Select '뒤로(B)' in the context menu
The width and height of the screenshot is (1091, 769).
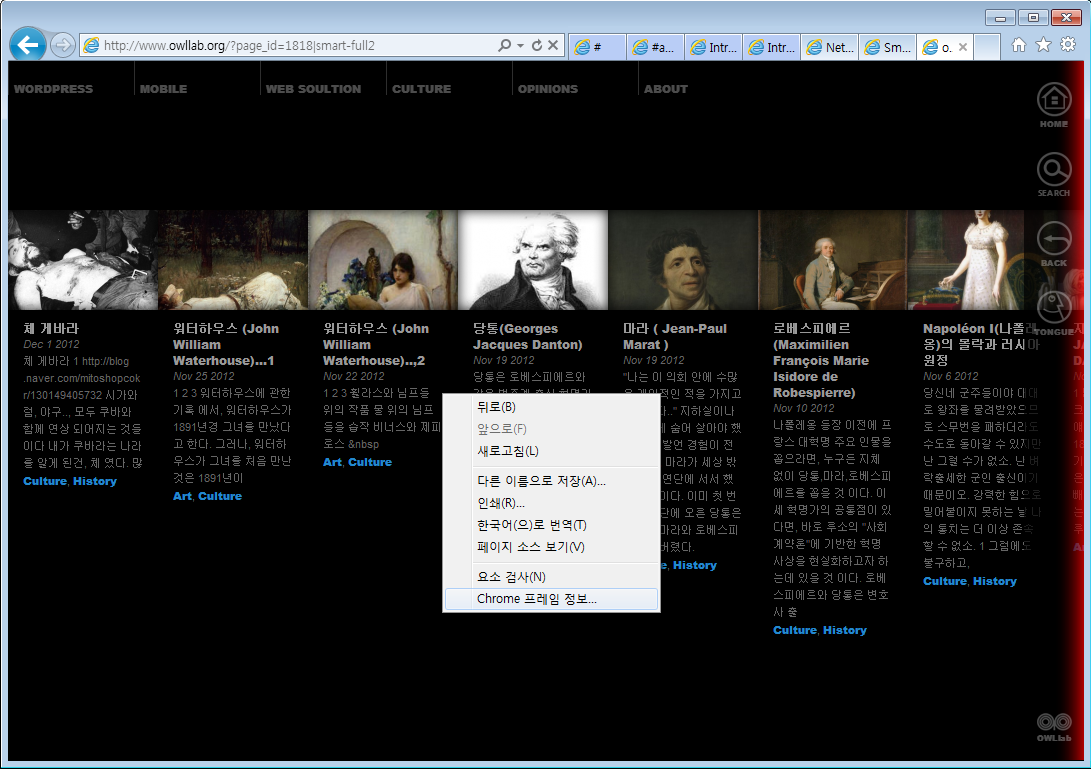[551, 407]
